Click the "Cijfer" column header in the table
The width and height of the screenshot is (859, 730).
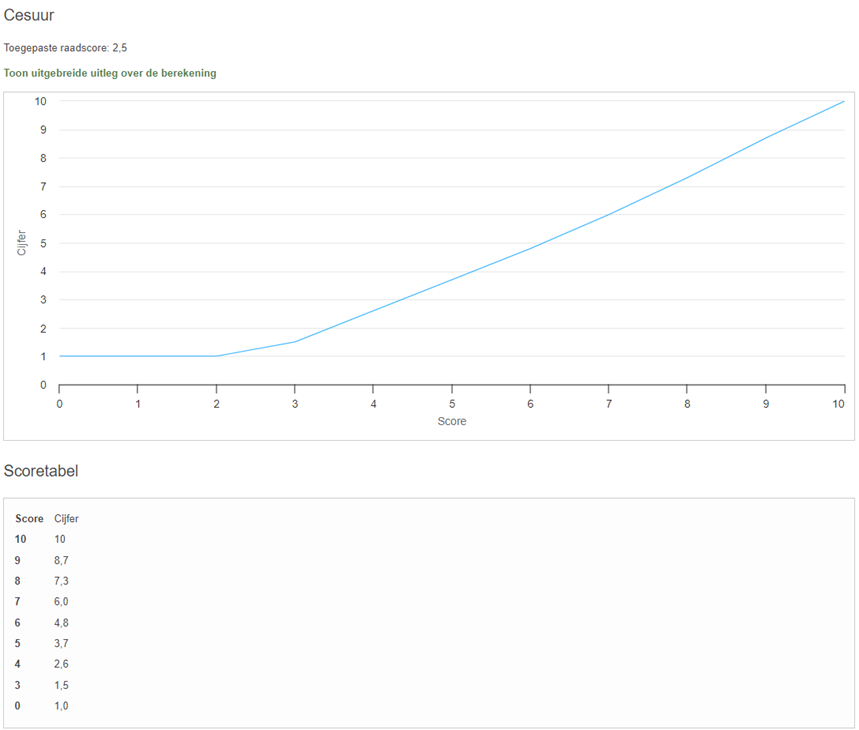[x=66, y=518]
